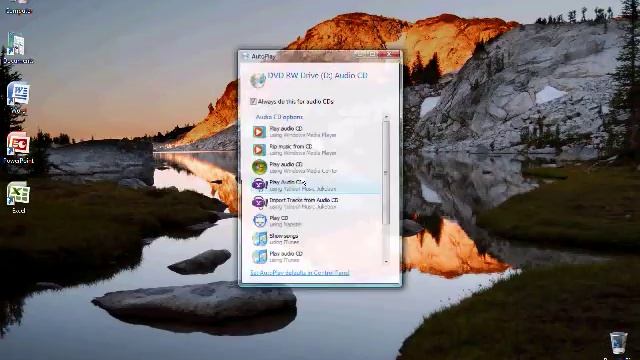This screenshot has height=360, width=640.
Task: Select the Word desktop shortcut
Action: pos(18,98)
